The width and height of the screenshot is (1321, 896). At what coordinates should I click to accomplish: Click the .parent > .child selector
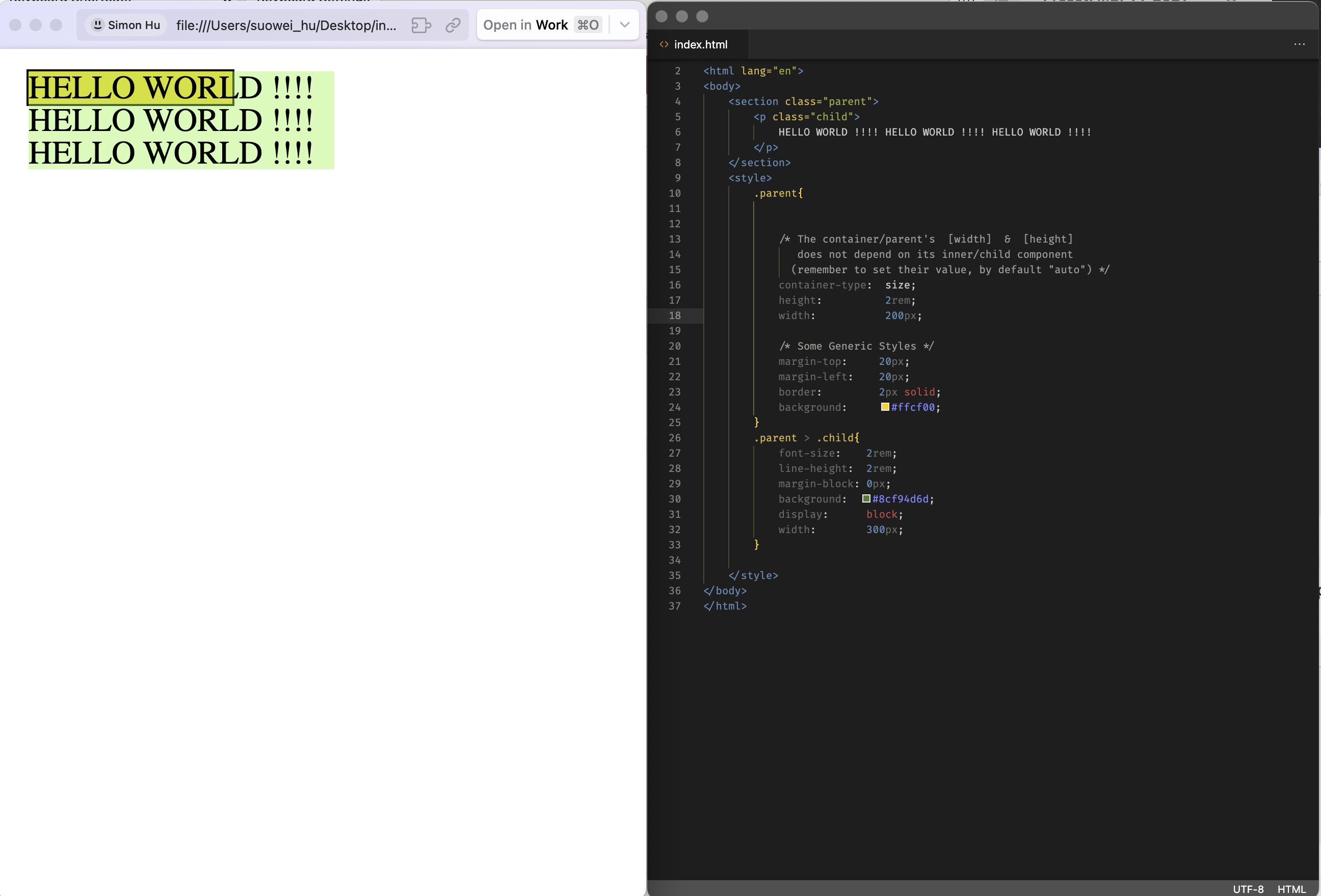(x=807, y=438)
